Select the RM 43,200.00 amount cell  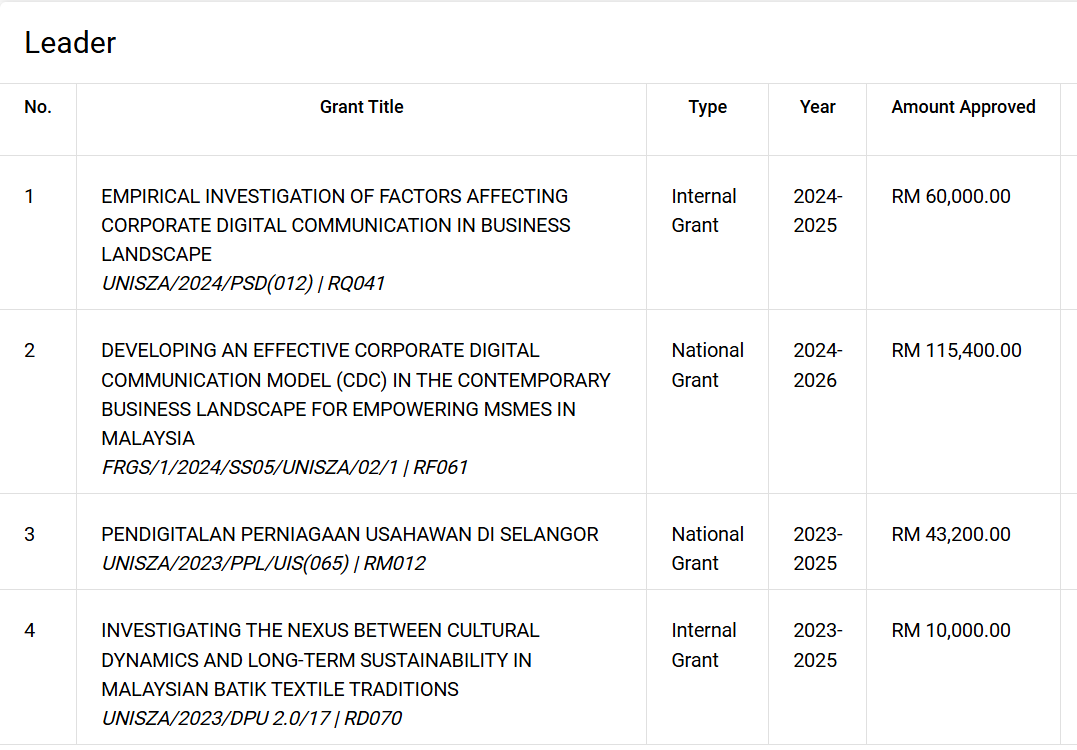point(951,534)
